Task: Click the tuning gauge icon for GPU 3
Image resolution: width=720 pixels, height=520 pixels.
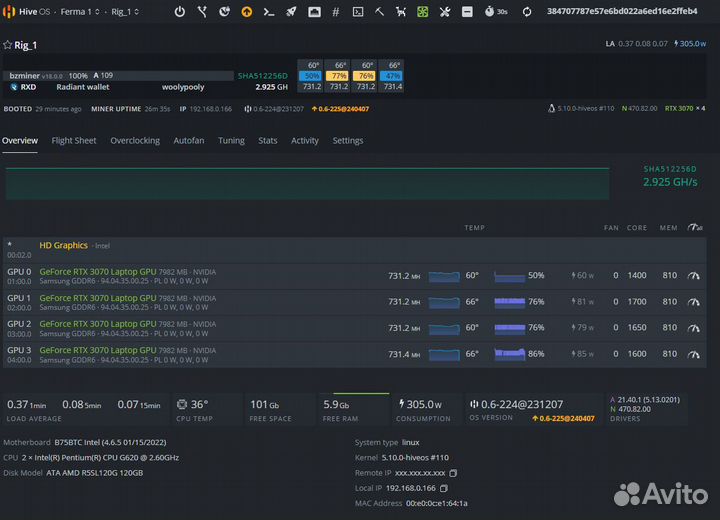Action: [693, 354]
